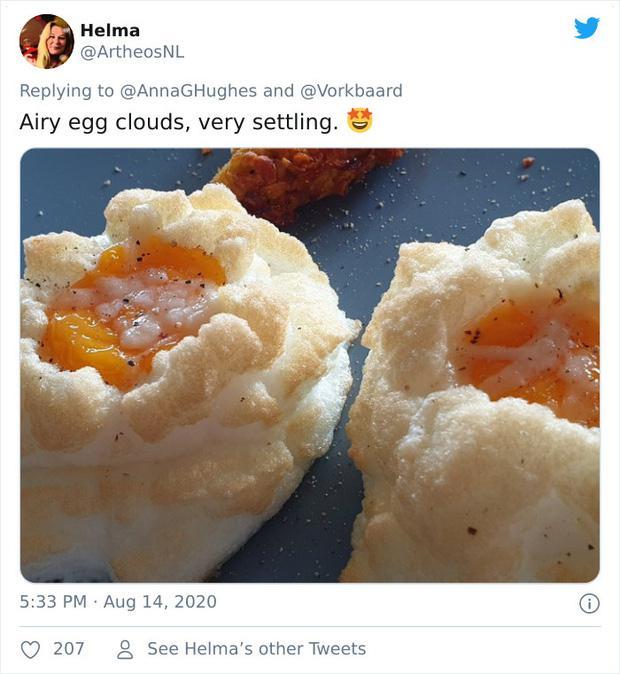
Task: Click the Twitter bird logo
Action: (x=587, y=28)
